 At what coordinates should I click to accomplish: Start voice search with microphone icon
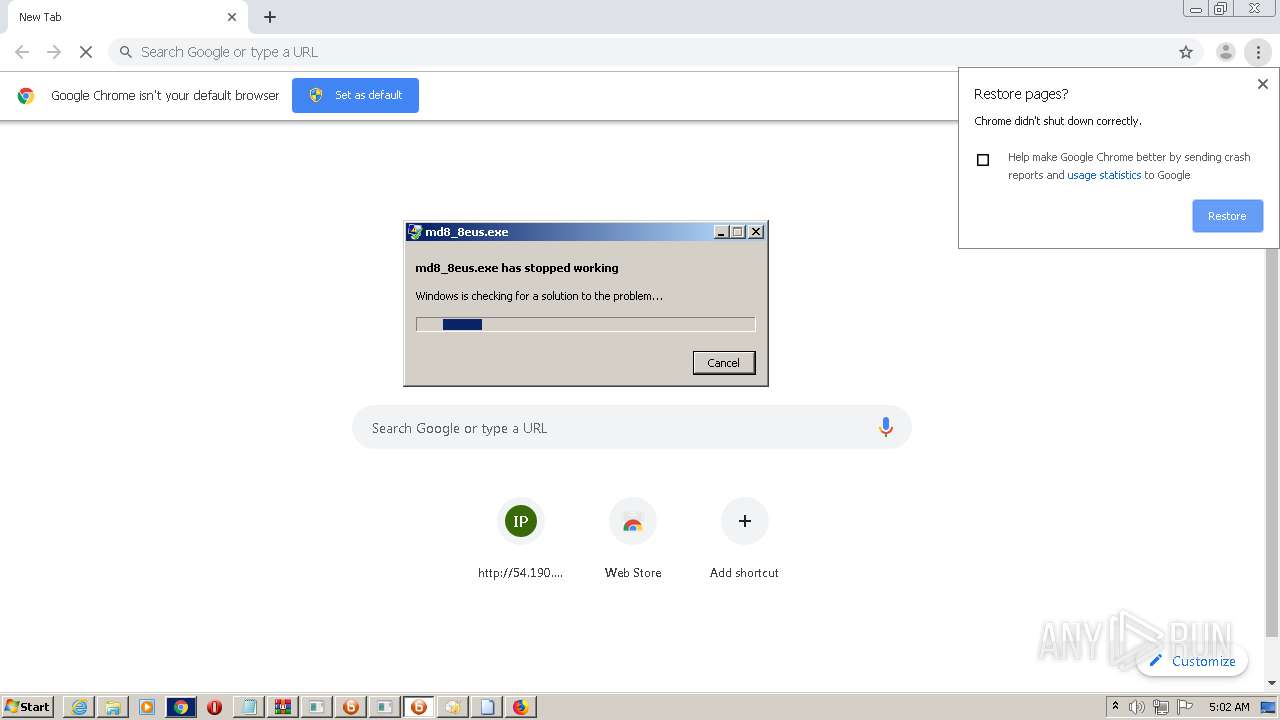(x=885, y=427)
